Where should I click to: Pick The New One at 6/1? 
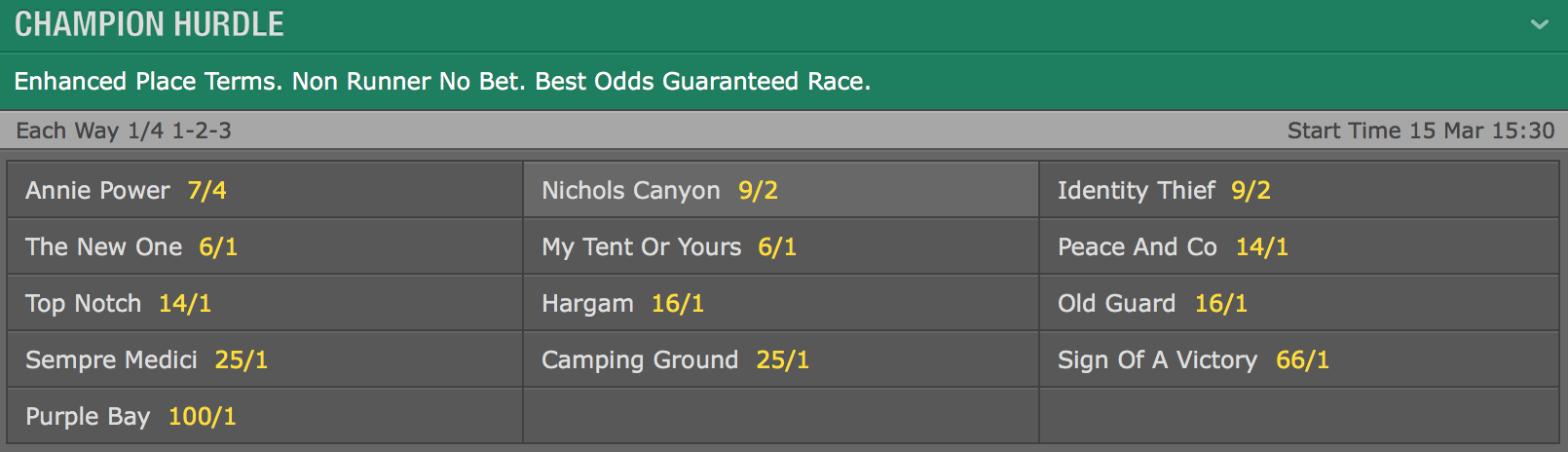pos(265,246)
